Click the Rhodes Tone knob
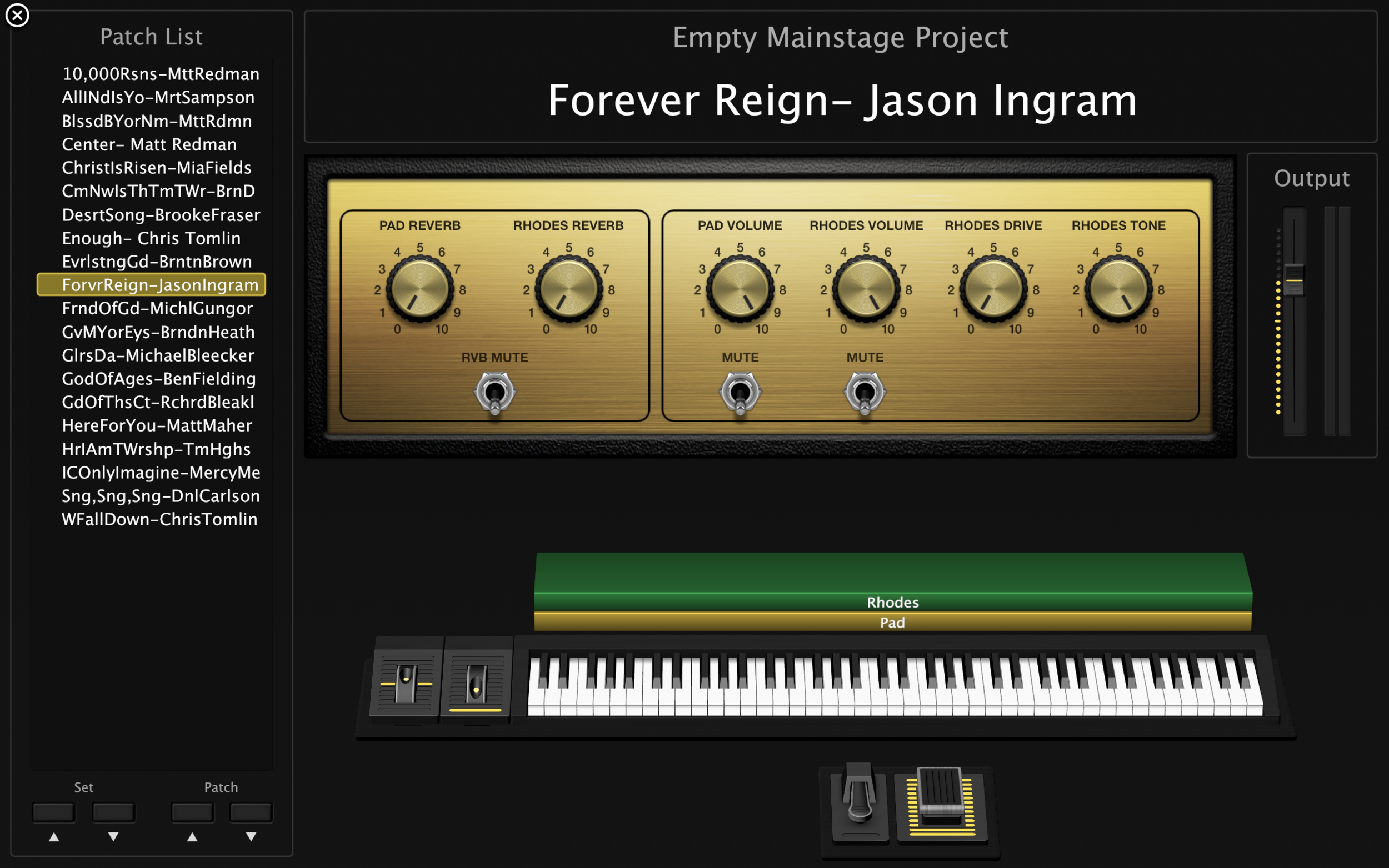 pyautogui.click(x=1118, y=288)
